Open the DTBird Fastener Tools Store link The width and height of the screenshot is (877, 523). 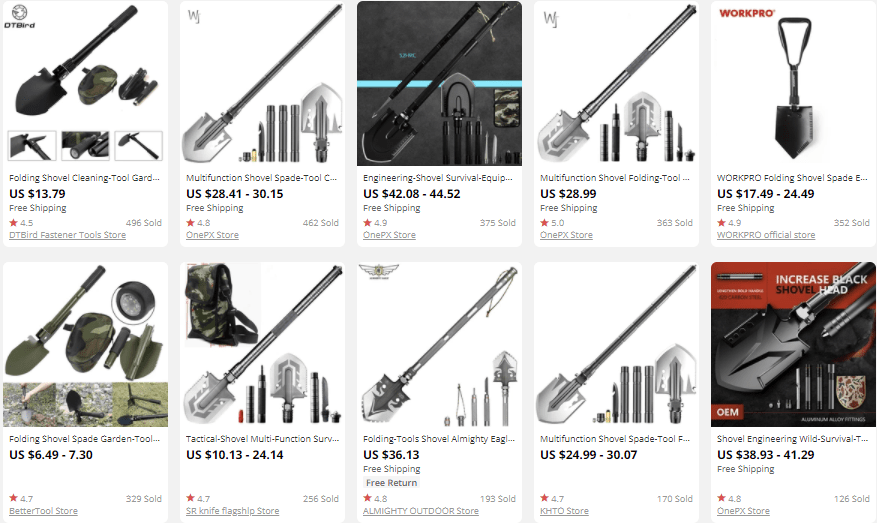point(67,235)
